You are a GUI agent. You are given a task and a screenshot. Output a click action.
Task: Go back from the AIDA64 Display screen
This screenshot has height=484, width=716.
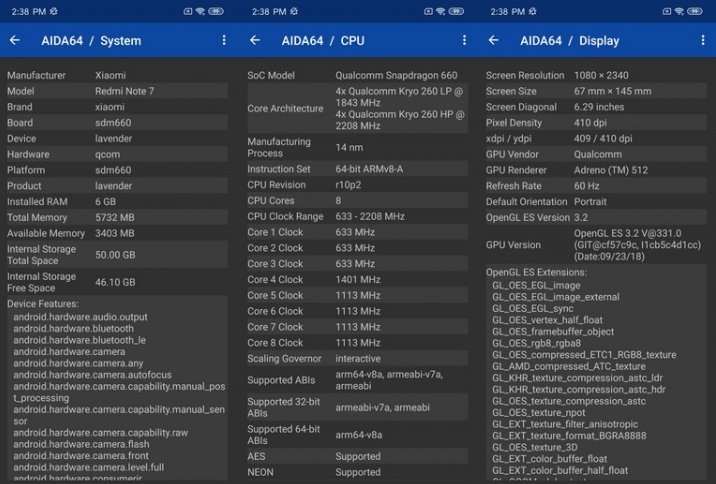point(493,41)
